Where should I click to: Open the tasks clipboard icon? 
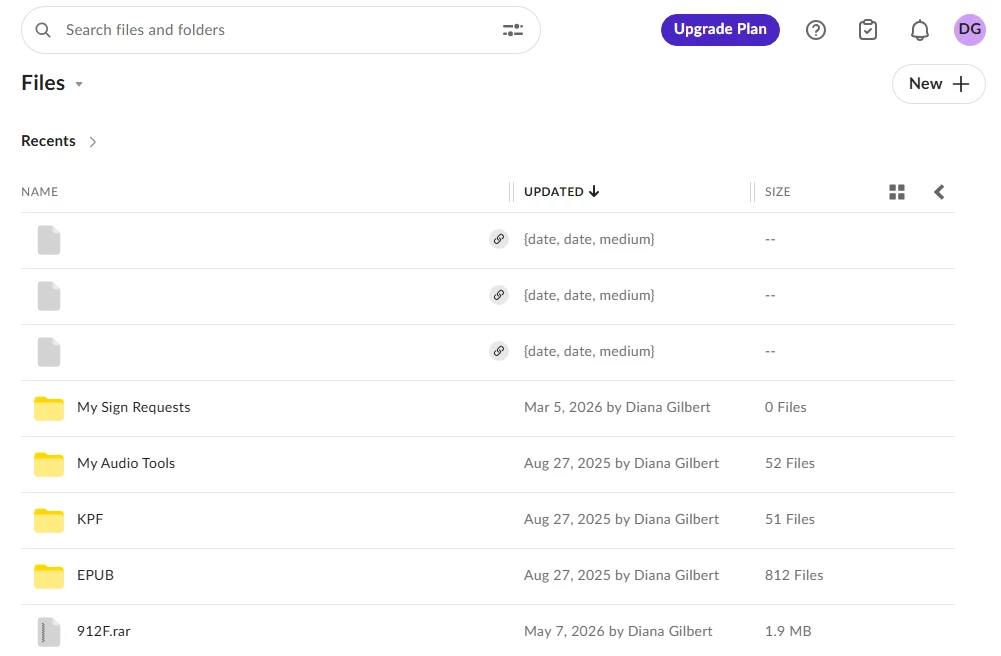click(x=868, y=30)
